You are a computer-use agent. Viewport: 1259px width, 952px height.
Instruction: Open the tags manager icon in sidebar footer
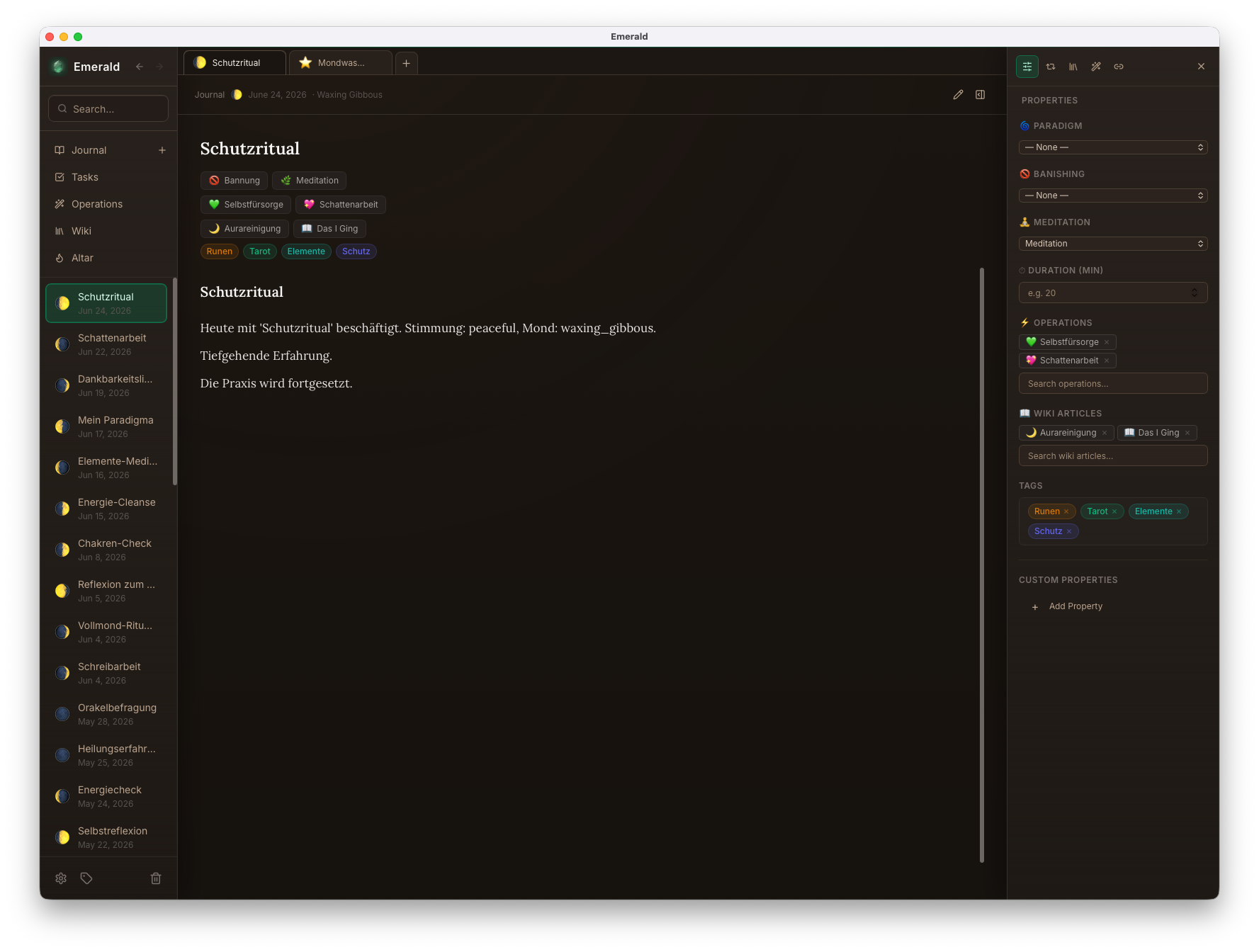[86, 878]
